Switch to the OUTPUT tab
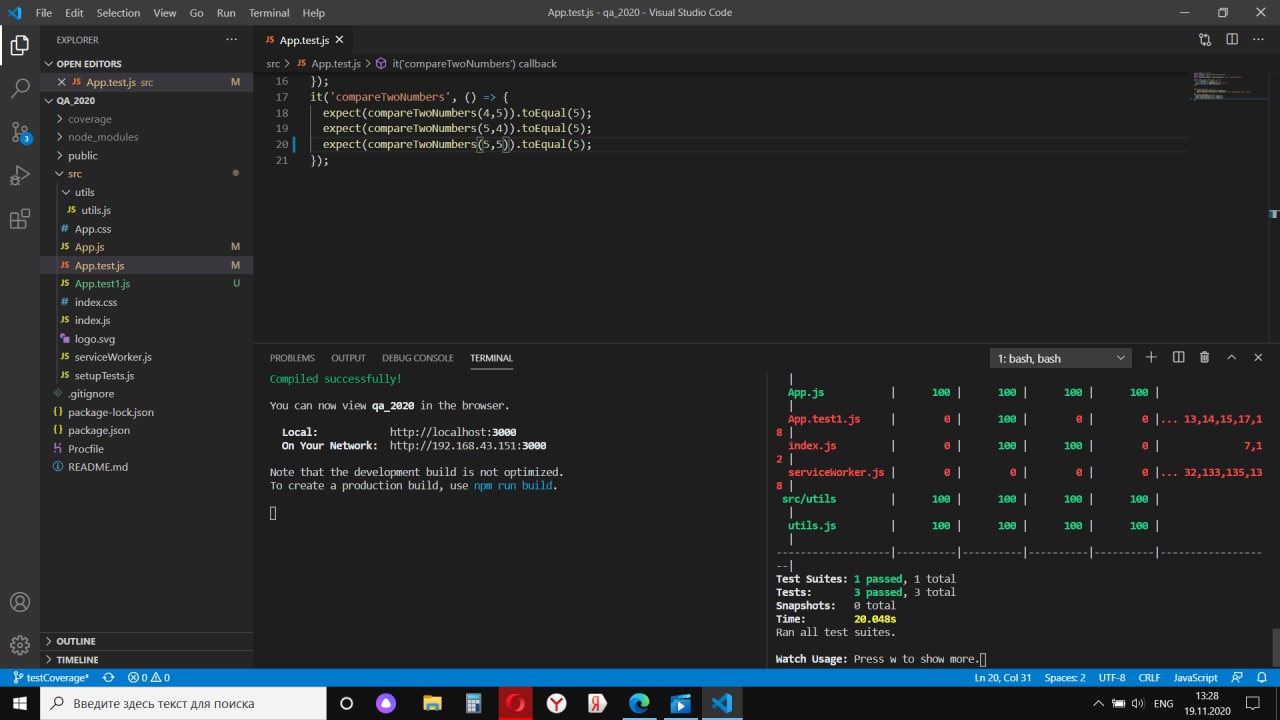 [x=349, y=358]
